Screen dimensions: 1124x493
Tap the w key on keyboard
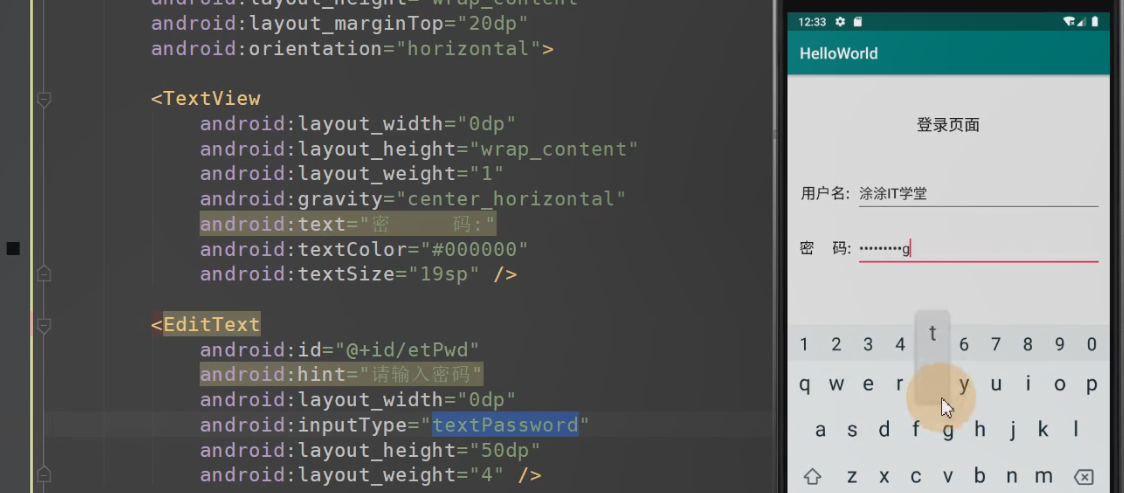coord(836,385)
